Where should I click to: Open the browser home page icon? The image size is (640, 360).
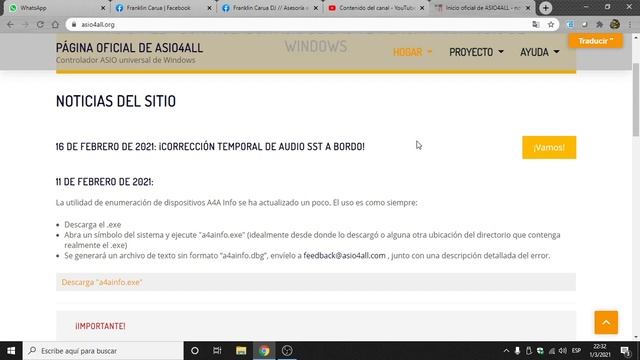click(55, 24)
